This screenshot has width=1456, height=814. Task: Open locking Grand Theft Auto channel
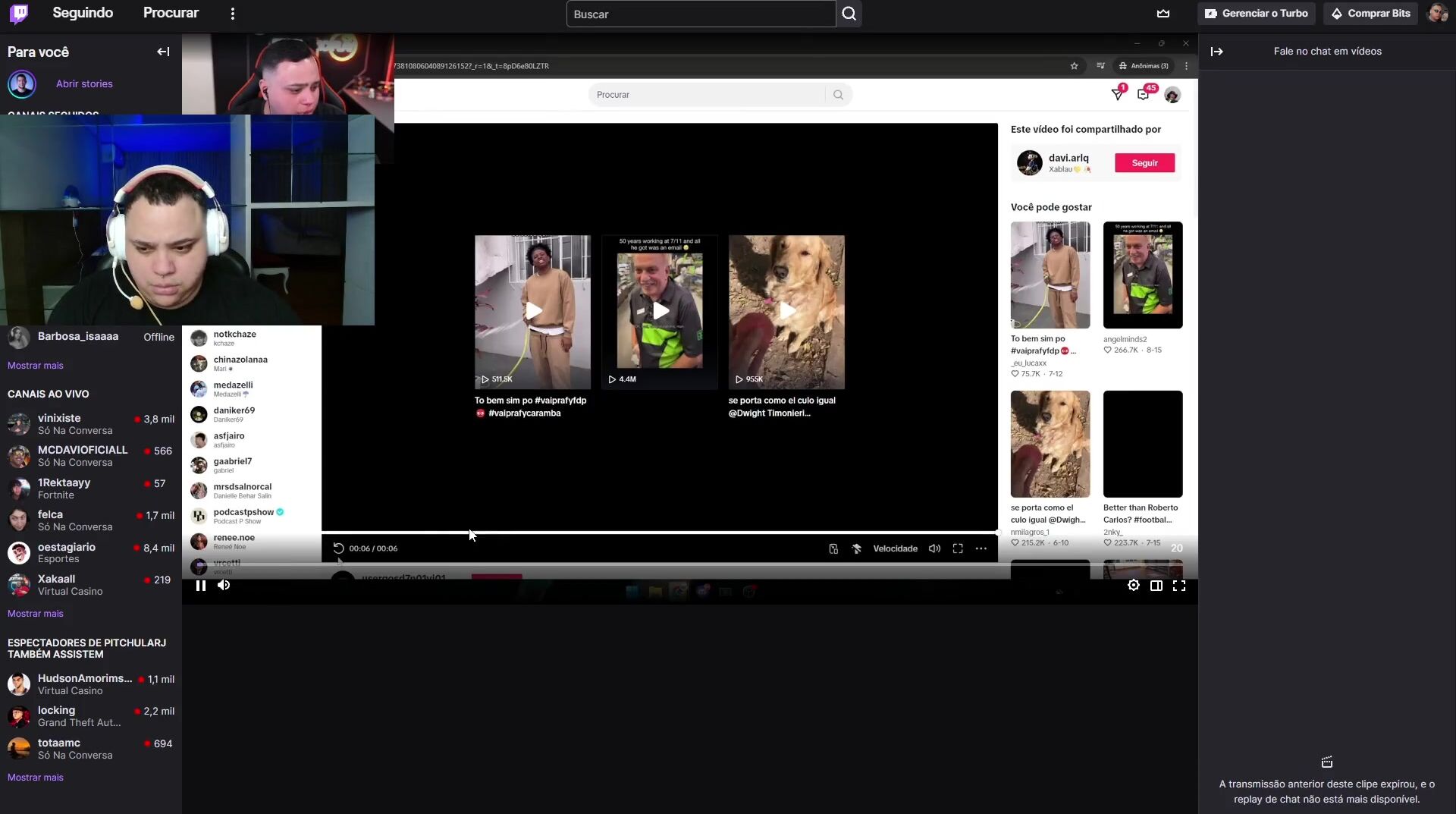coord(91,716)
